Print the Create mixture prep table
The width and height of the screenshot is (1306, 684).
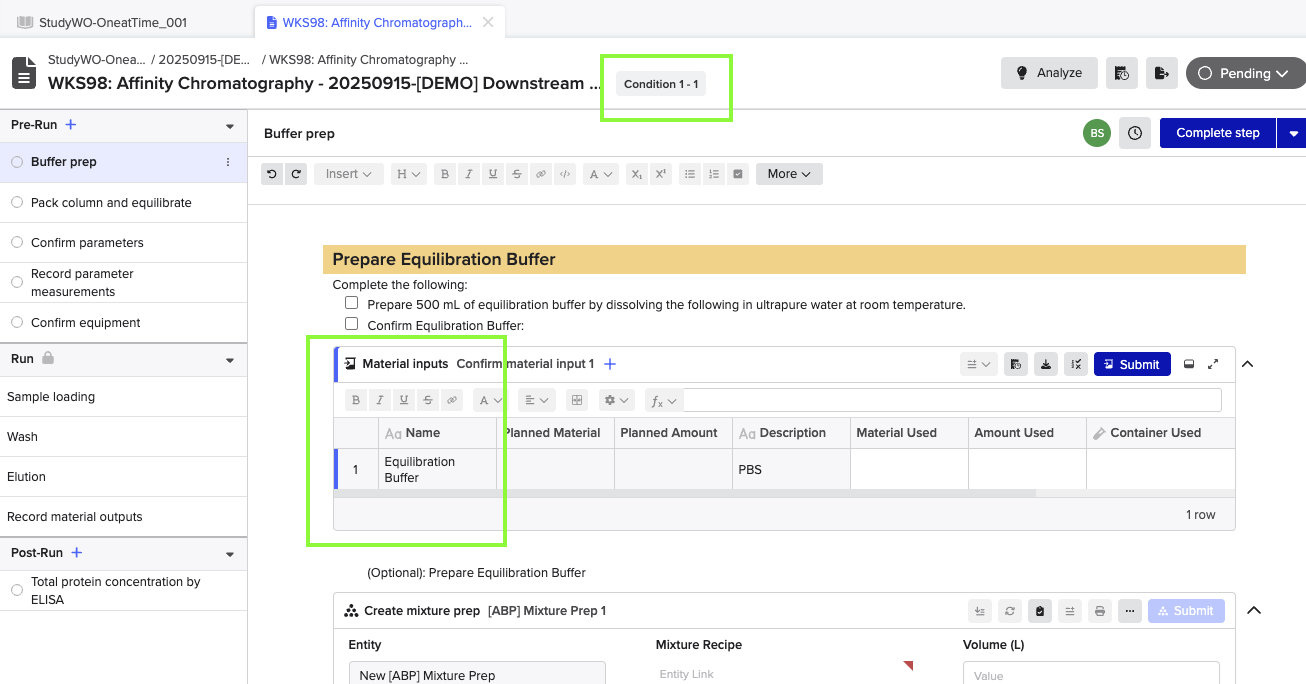click(1100, 611)
